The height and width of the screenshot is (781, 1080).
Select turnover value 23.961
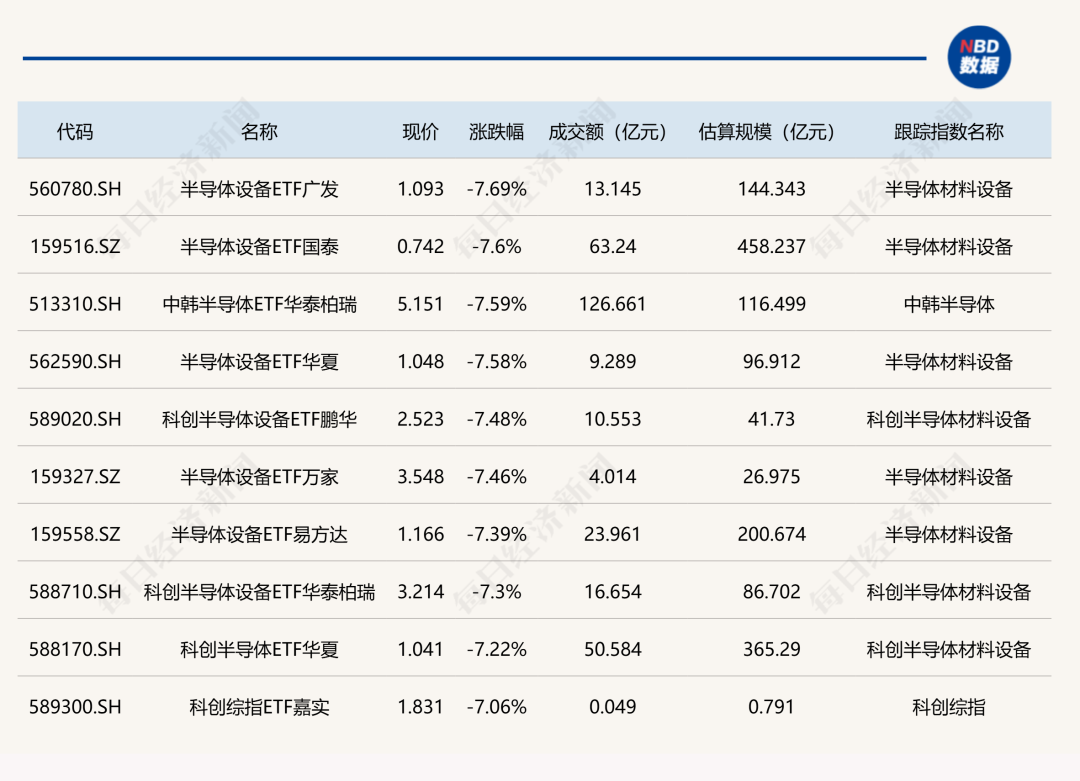click(612, 534)
